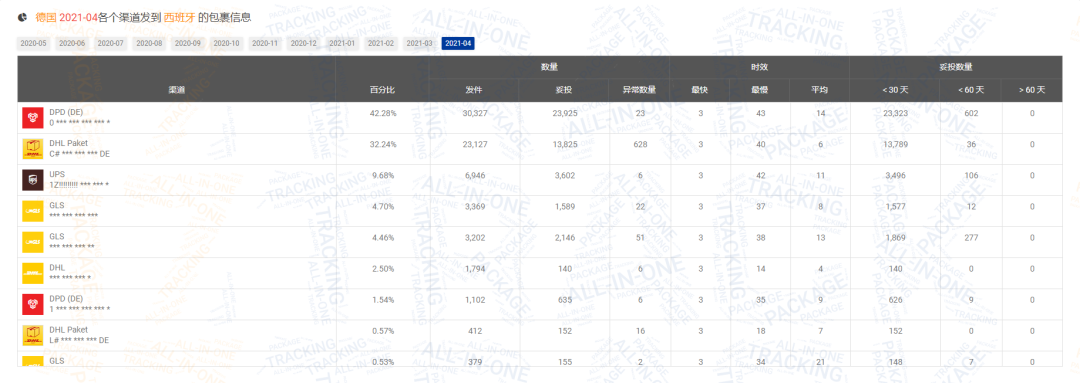The height and width of the screenshot is (383, 1080).
Task: Click the DHL Paket logo in 32.24% row
Action: coord(32,149)
